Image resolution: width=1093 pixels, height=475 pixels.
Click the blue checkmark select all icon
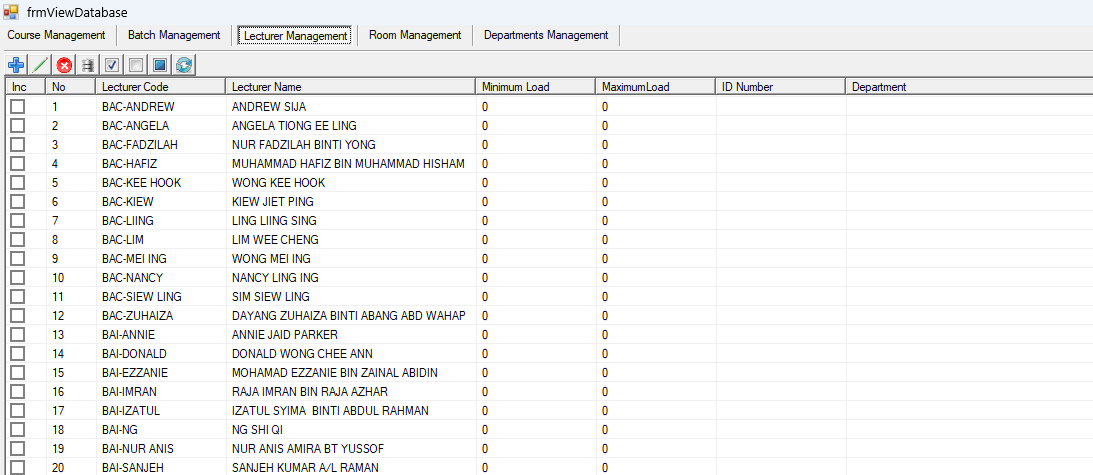pyautogui.click(x=112, y=65)
